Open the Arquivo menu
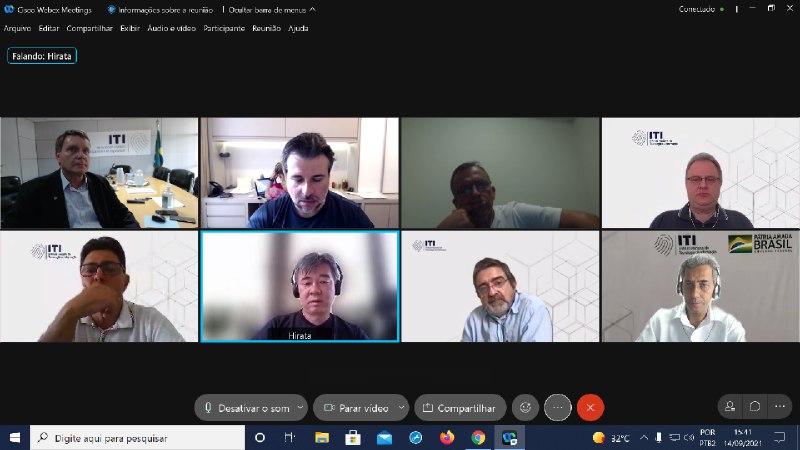 17,29
